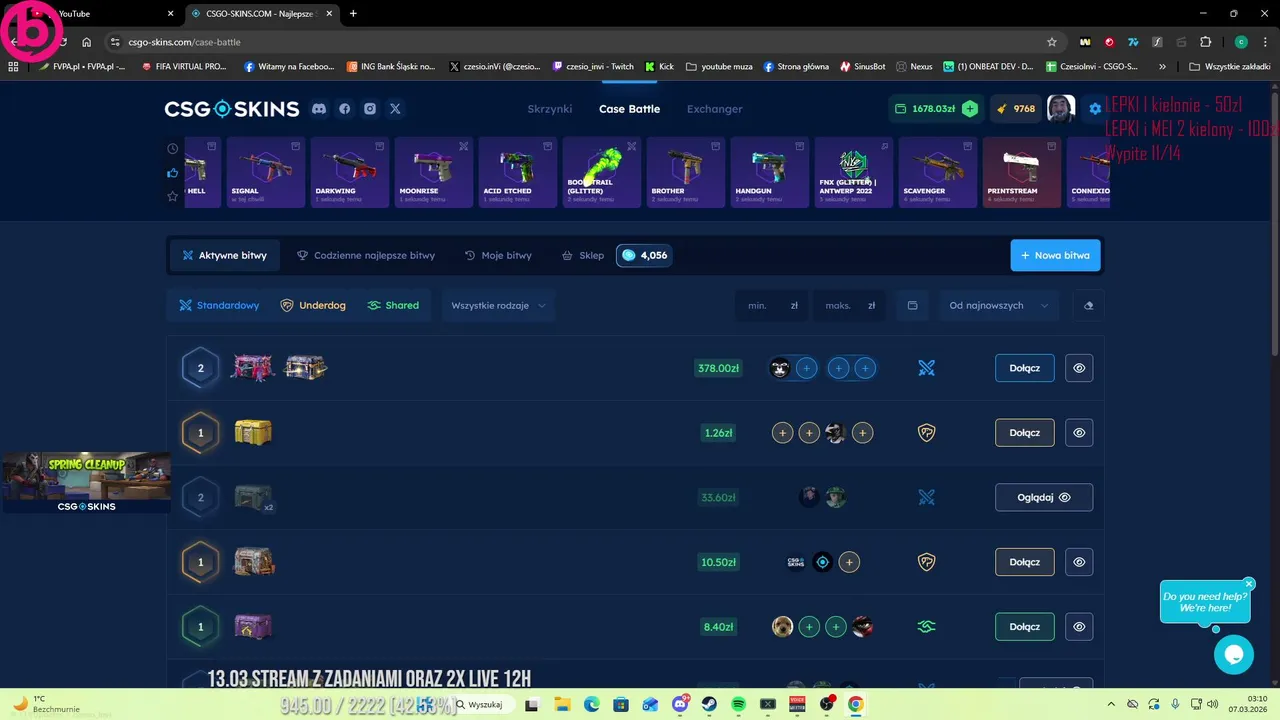Screen dimensions: 1280x720
Task: Click the first empty plus slot in 1.26zł battle
Action: tap(782, 433)
